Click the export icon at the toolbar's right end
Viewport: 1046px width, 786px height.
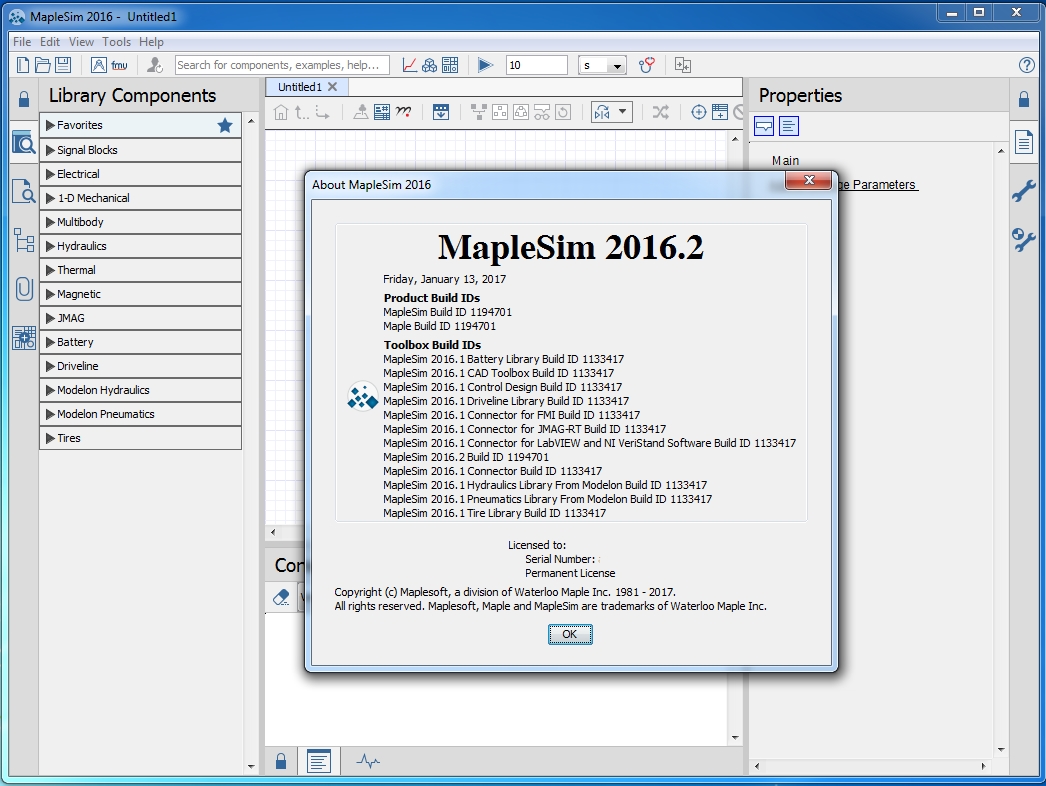[682, 65]
